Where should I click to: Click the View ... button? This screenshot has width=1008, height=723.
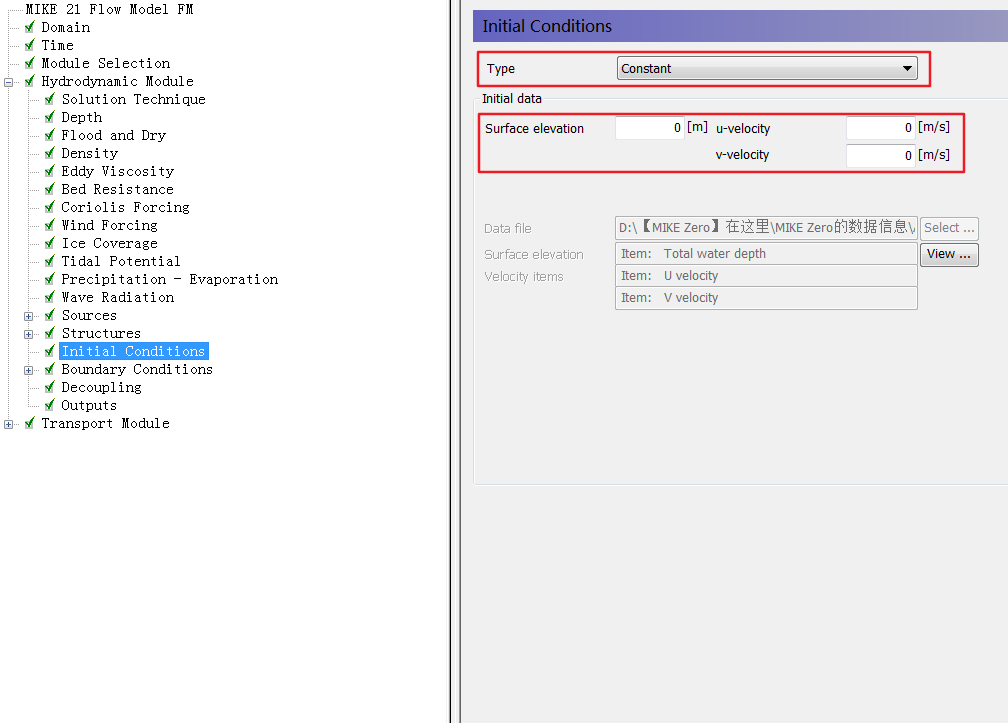click(x=950, y=254)
